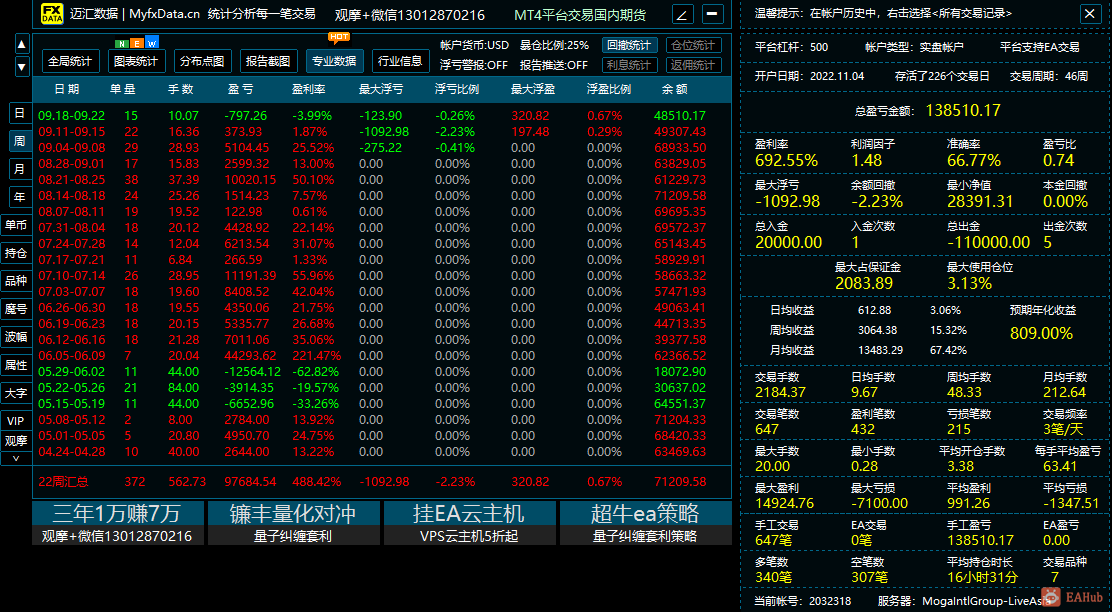Screen dimensions: 1112x612
Task: Click 预期年化收益 value 809.00%
Action: 1041,333
